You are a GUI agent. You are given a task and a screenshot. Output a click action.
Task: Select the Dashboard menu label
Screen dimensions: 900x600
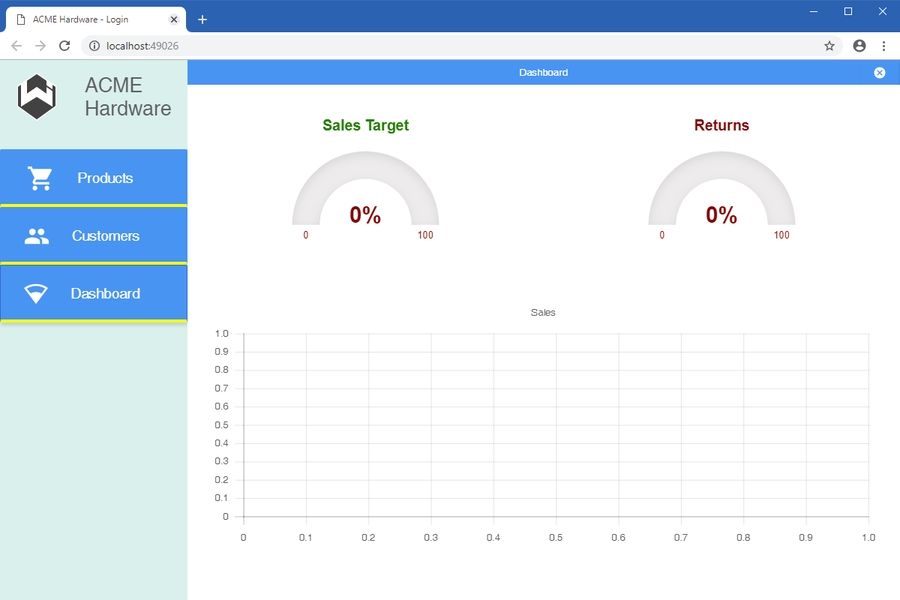pyautogui.click(x=105, y=293)
